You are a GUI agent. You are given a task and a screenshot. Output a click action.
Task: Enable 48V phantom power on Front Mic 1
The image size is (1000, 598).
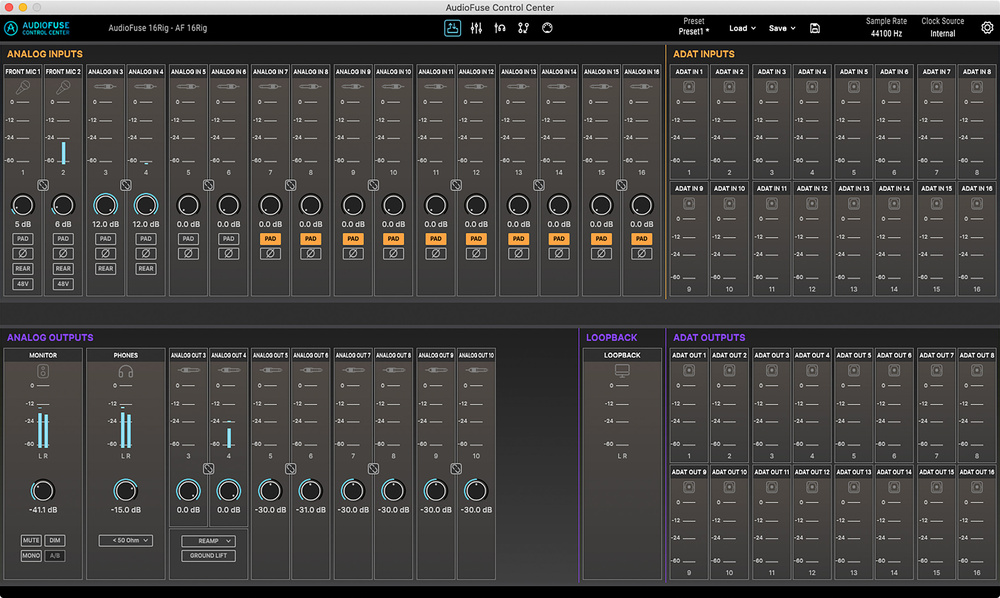point(22,284)
